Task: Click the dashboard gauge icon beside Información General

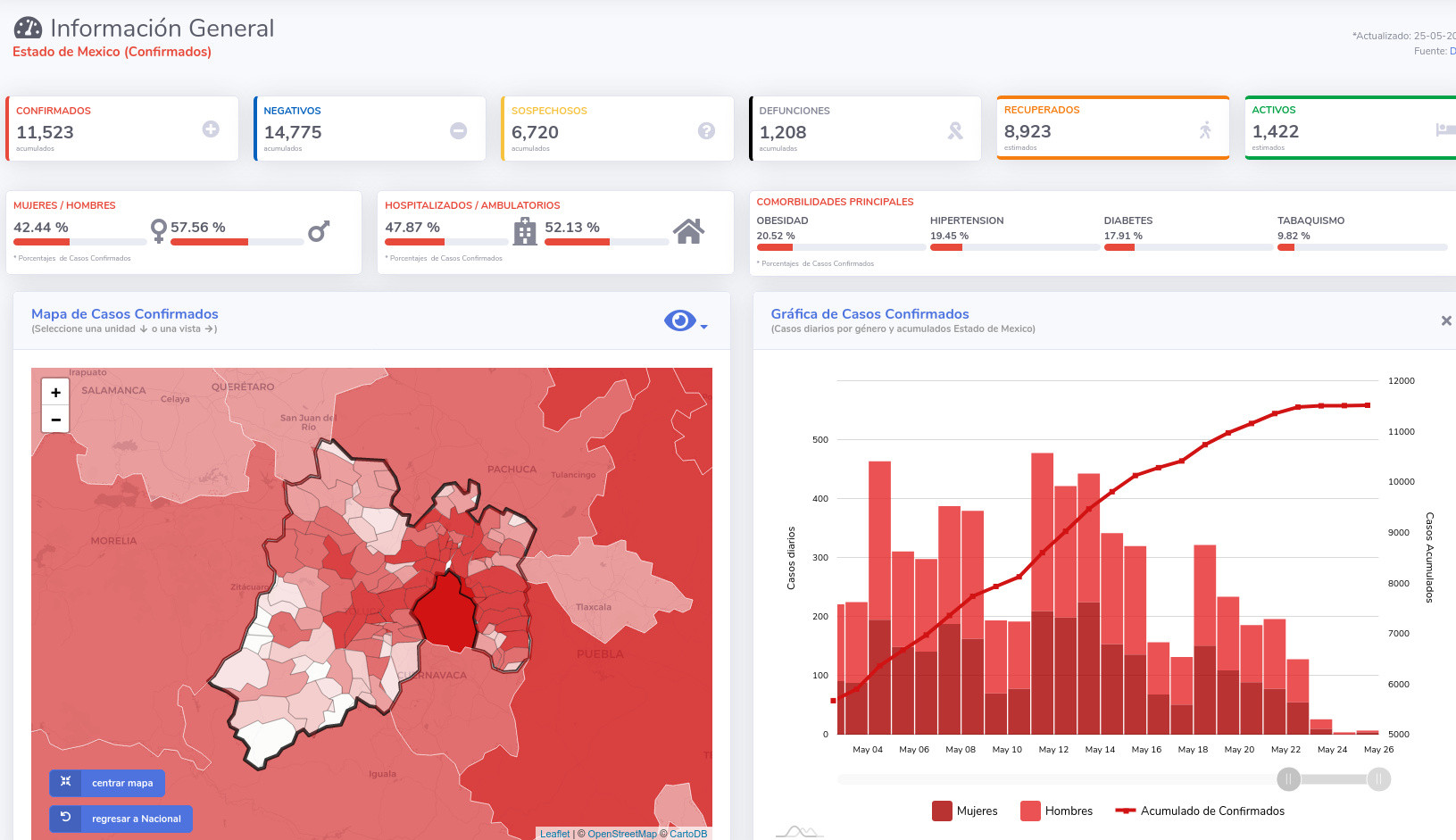Action: (28, 29)
